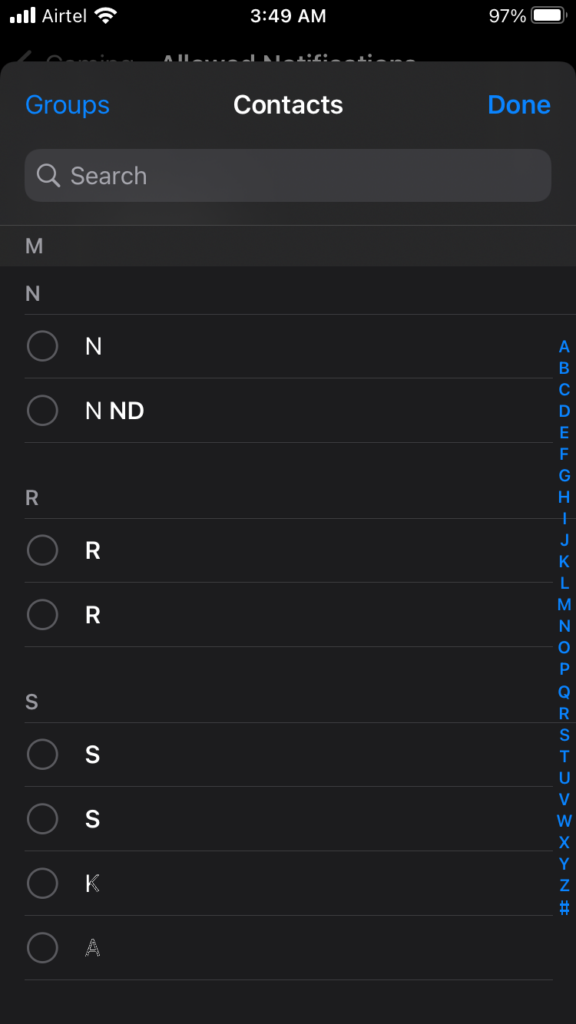
Task: Focus the Search contacts field
Action: (x=288, y=175)
